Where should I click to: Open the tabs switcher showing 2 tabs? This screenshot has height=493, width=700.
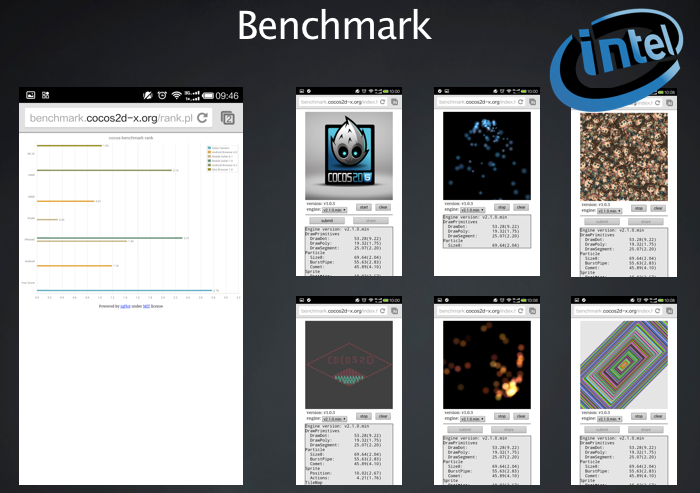(x=228, y=118)
